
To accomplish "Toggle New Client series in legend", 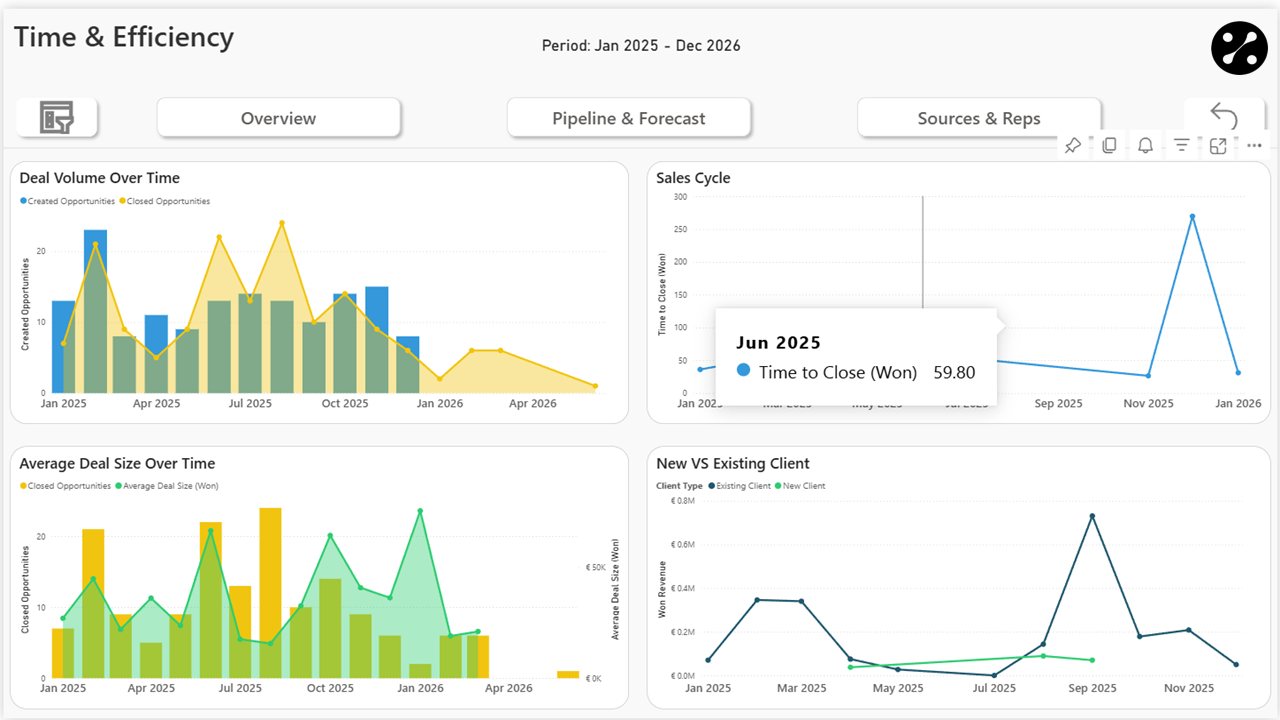I will tap(801, 486).
